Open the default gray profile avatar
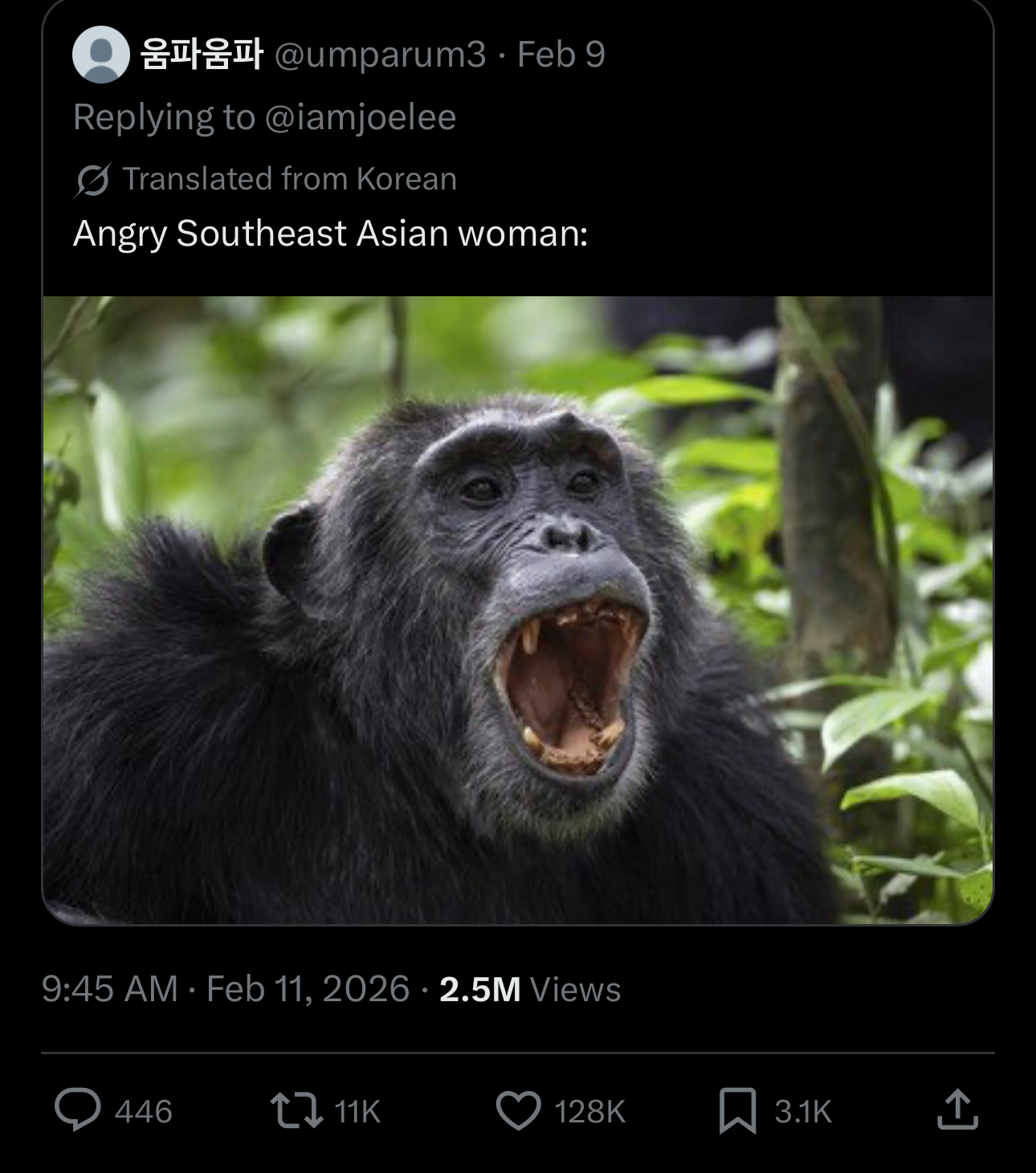The image size is (1036, 1173). pos(101,55)
